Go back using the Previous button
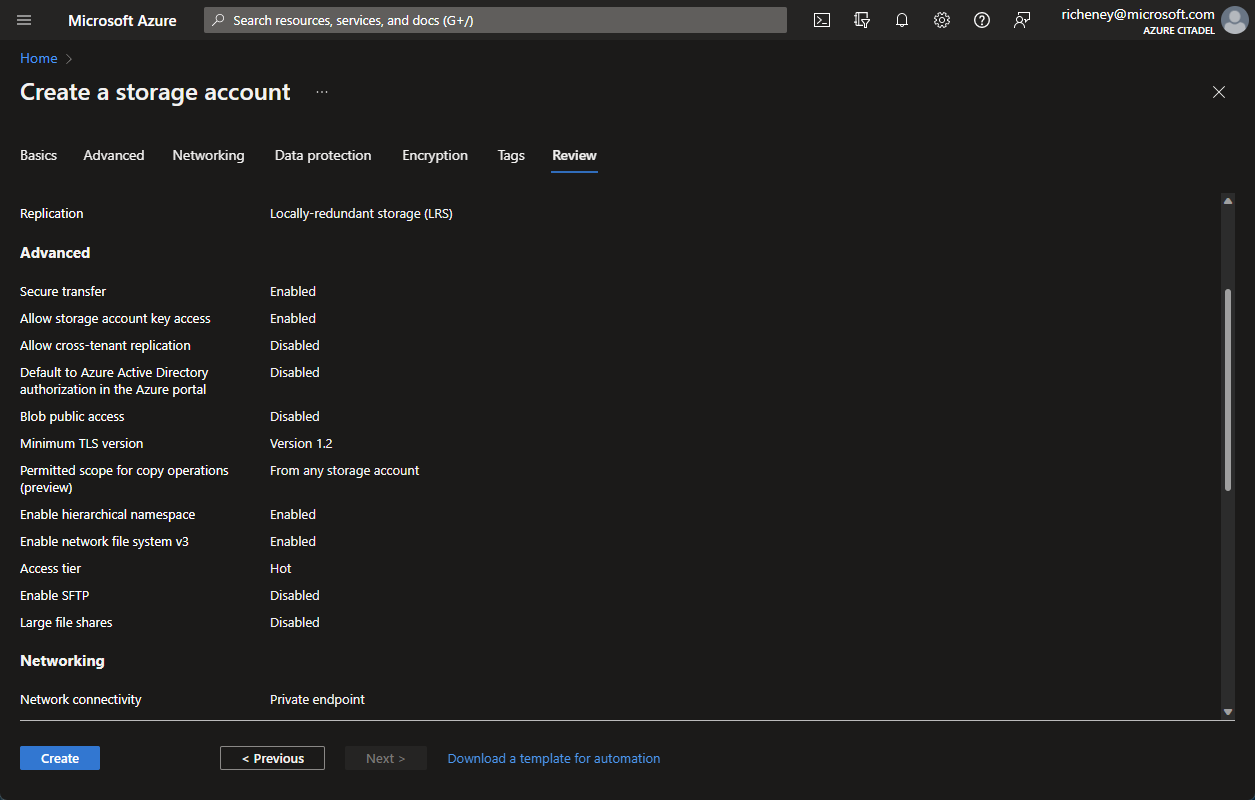 point(272,757)
